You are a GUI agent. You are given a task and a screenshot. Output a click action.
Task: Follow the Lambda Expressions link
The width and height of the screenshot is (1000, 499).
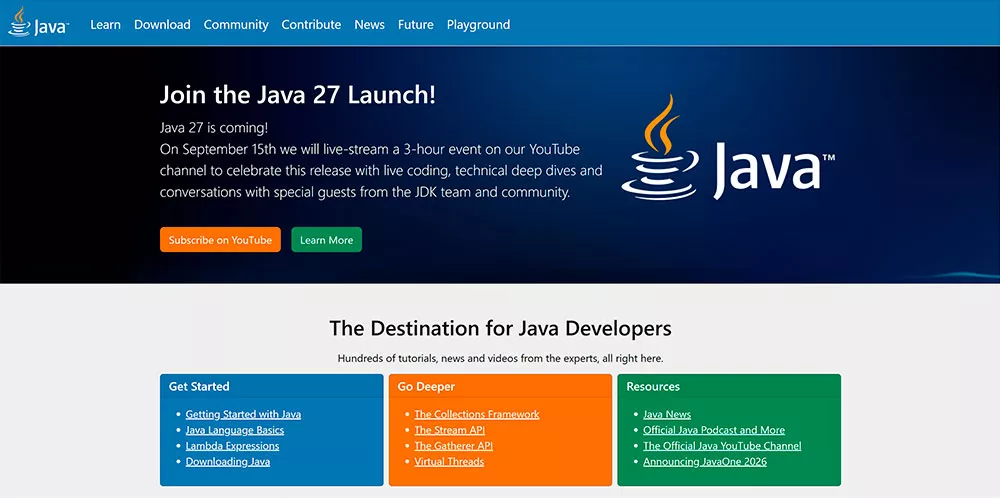[232, 446]
